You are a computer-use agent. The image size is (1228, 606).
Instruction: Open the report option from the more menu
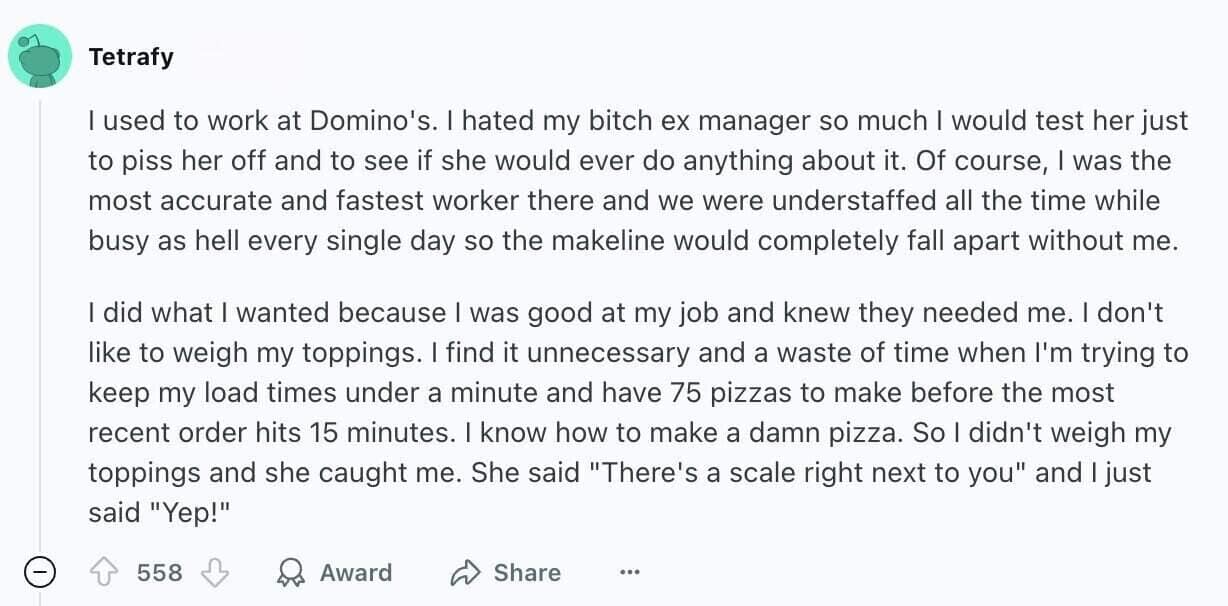click(x=630, y=572)
